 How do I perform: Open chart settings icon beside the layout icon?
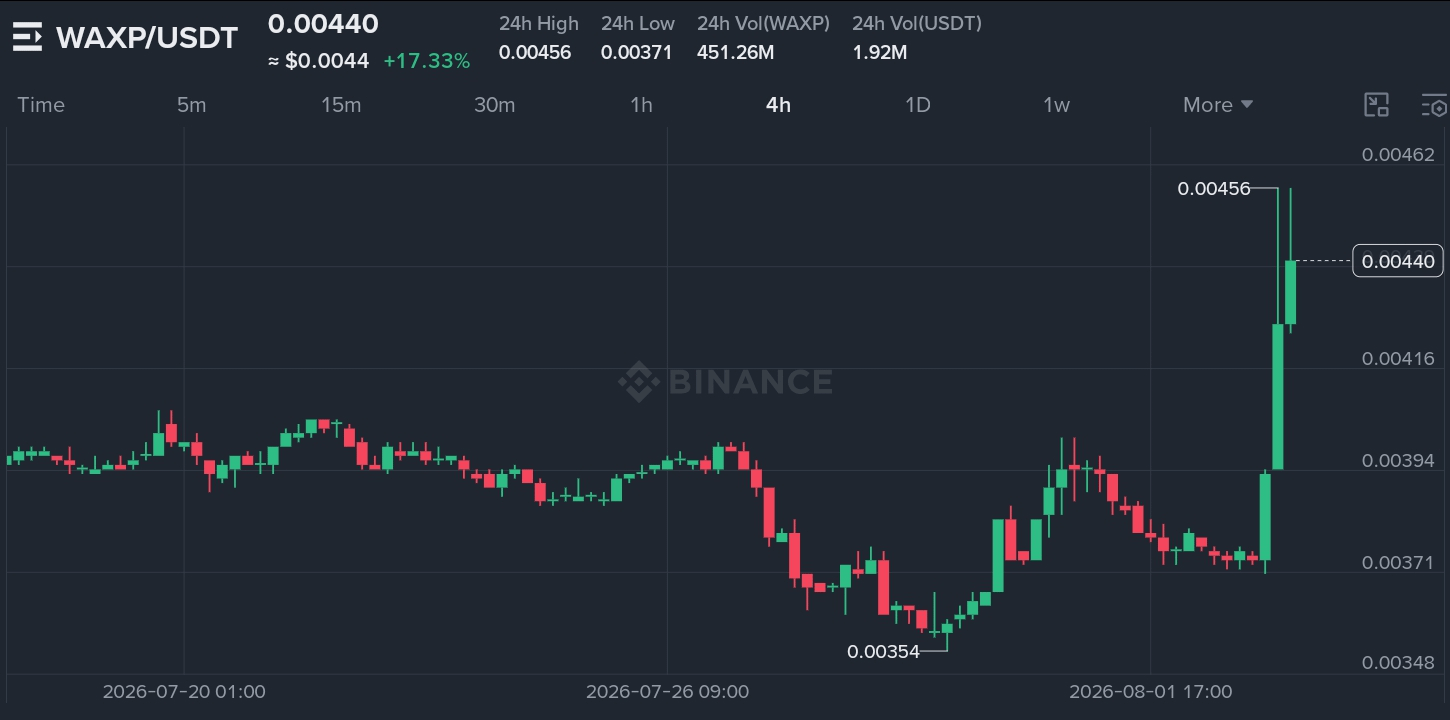point(1434,105)
